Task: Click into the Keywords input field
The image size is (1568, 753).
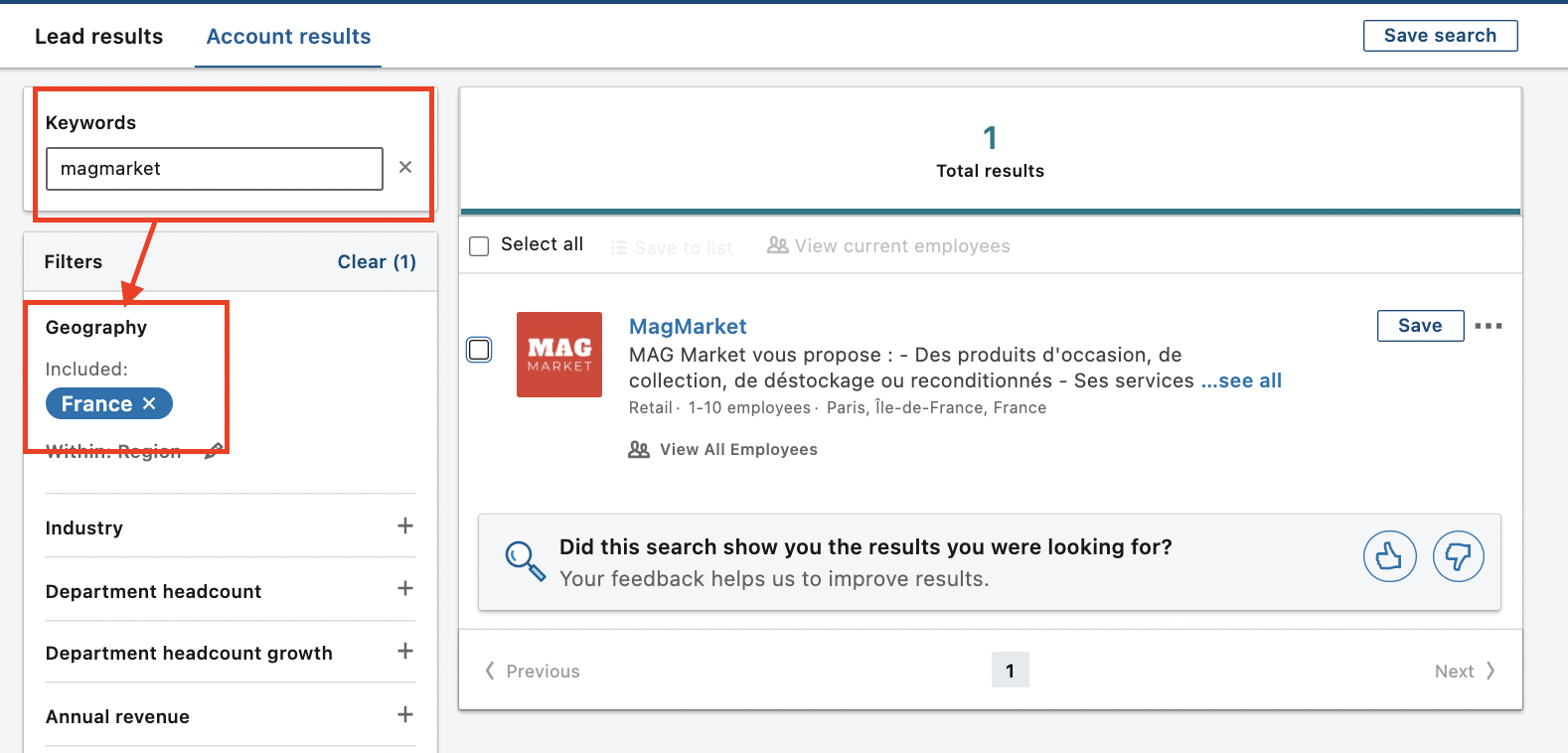Action: tap(215, 169)
